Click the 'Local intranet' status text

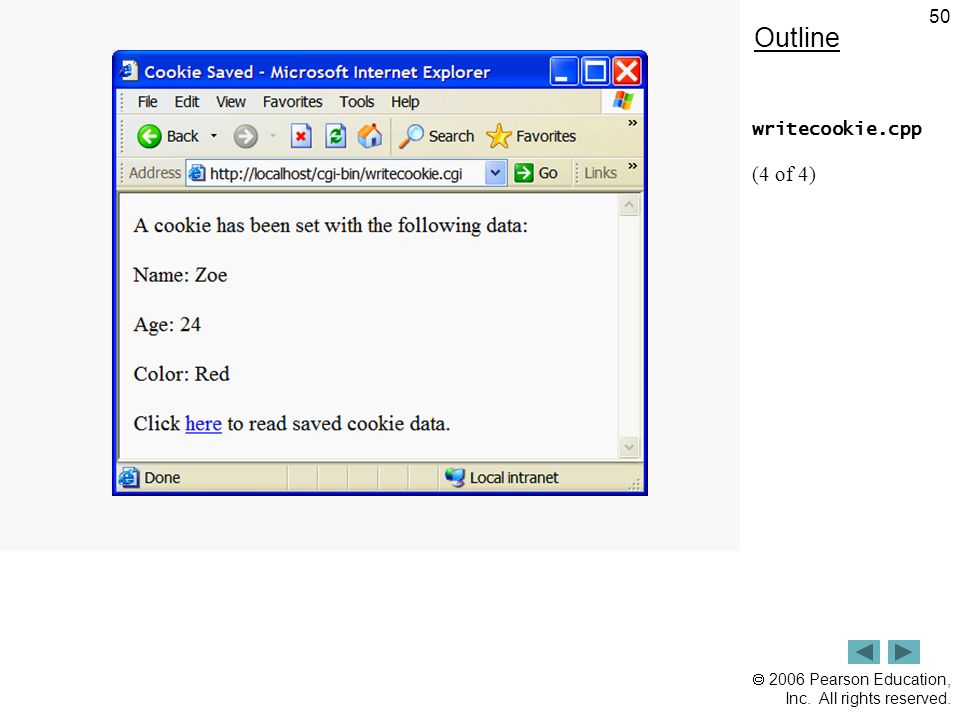click(514, 478)
